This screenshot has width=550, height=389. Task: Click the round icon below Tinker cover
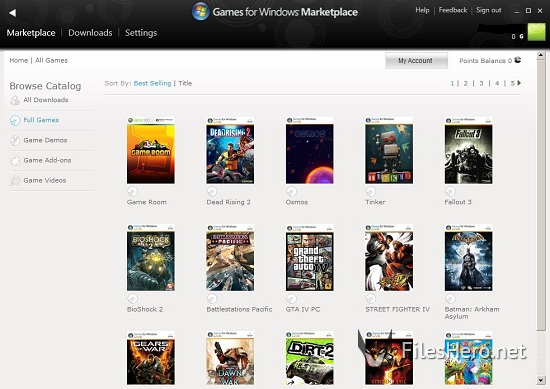point(371,192)
